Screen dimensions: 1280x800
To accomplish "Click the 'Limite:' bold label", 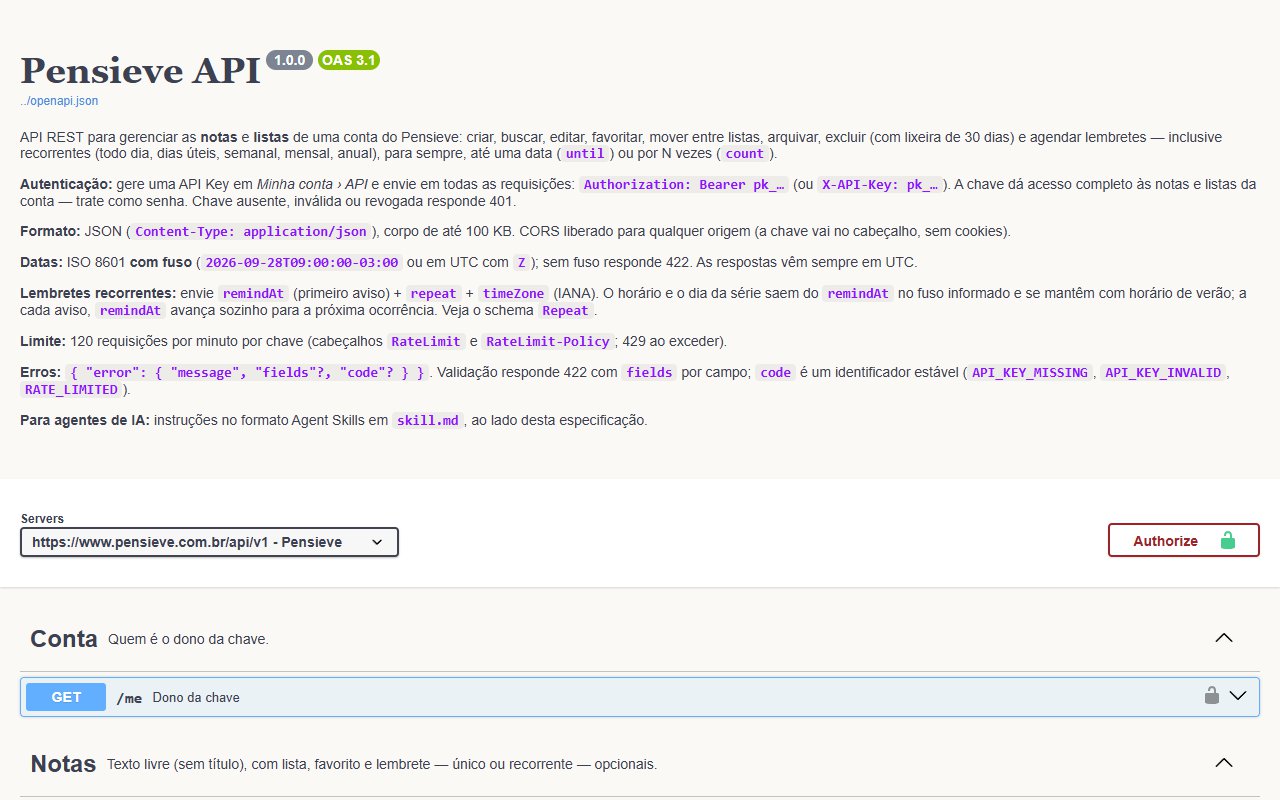I will pos(43,341).
